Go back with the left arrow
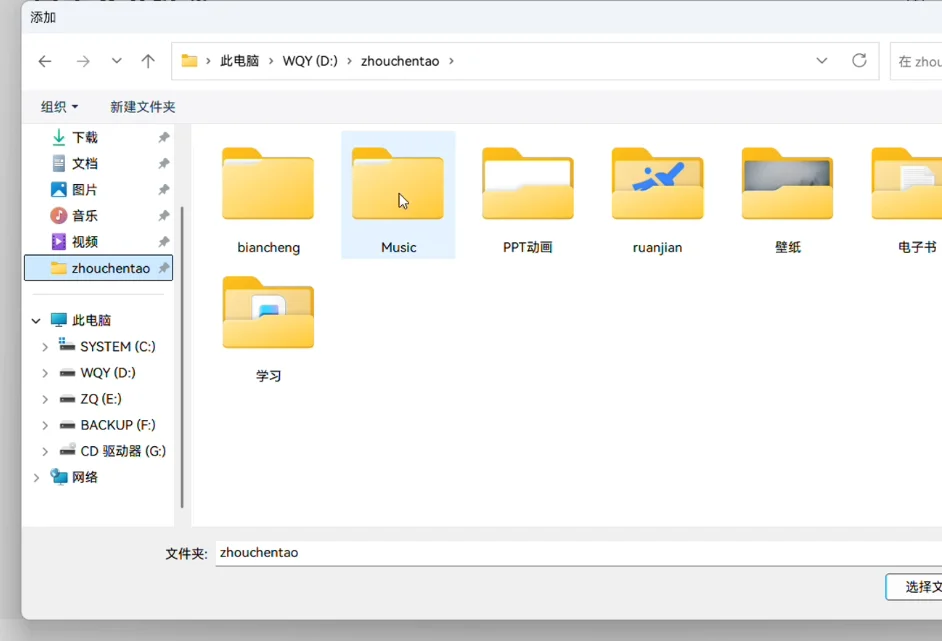Image resolution: width=942 pixels, height=641 pixels. coord(44,61)
